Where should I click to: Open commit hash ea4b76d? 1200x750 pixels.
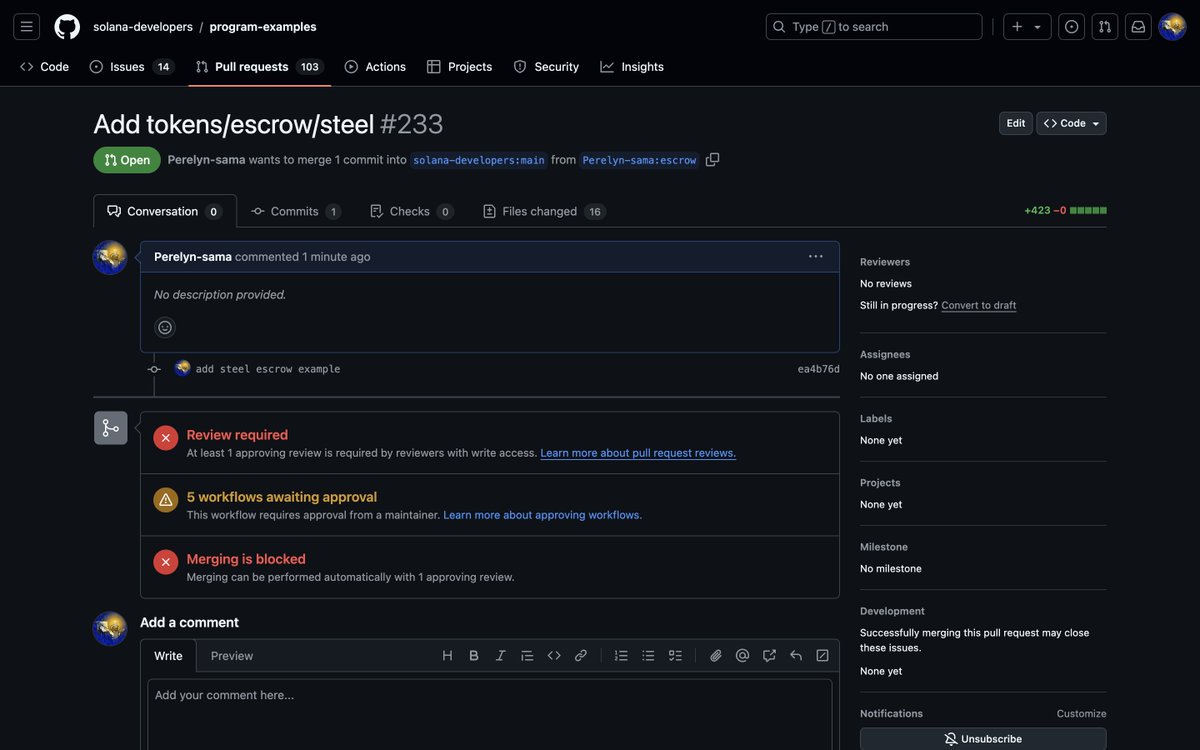tap(819, 369)
